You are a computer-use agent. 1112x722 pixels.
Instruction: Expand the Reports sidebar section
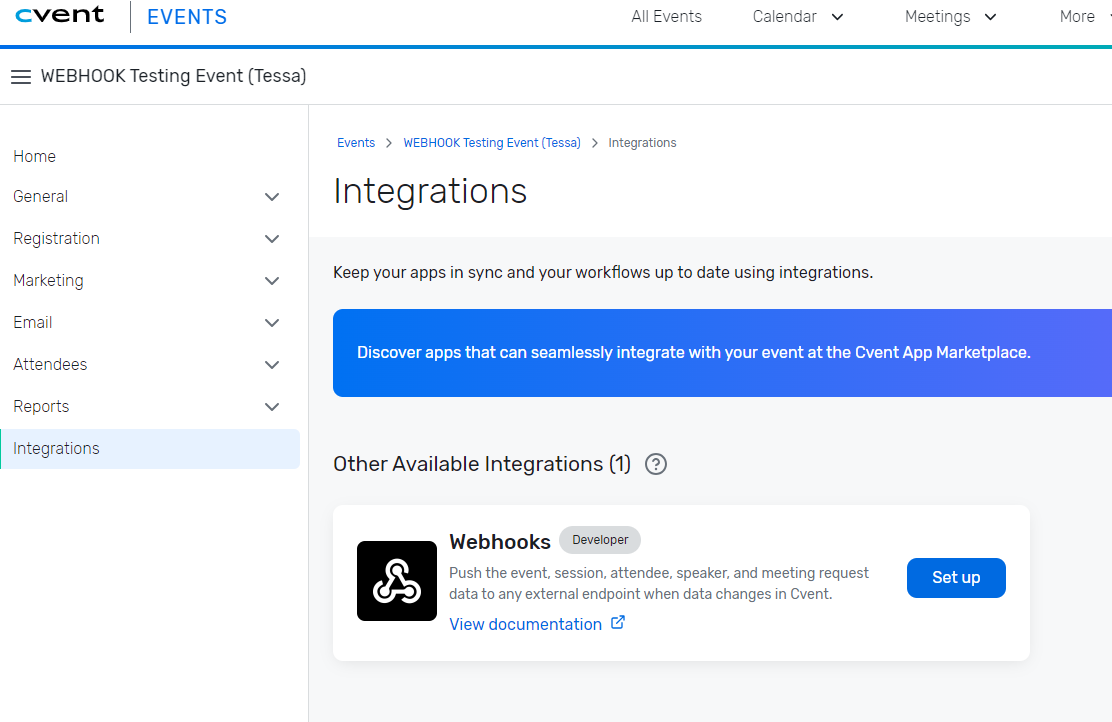149,406
